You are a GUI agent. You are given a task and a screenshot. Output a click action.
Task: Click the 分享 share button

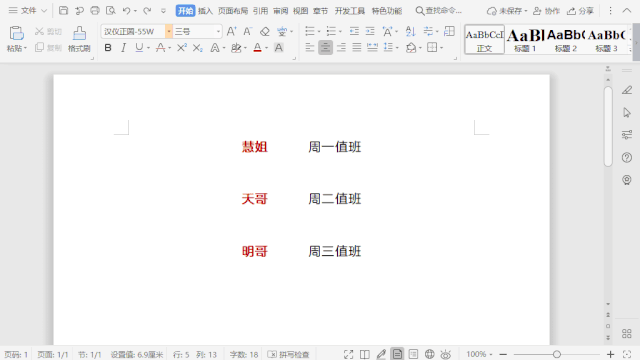581,11
